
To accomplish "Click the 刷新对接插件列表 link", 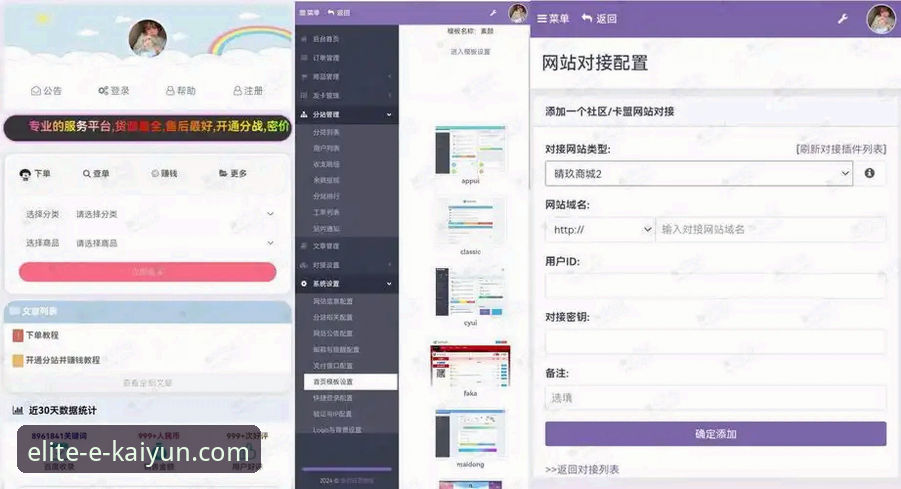I will point(841,149).
